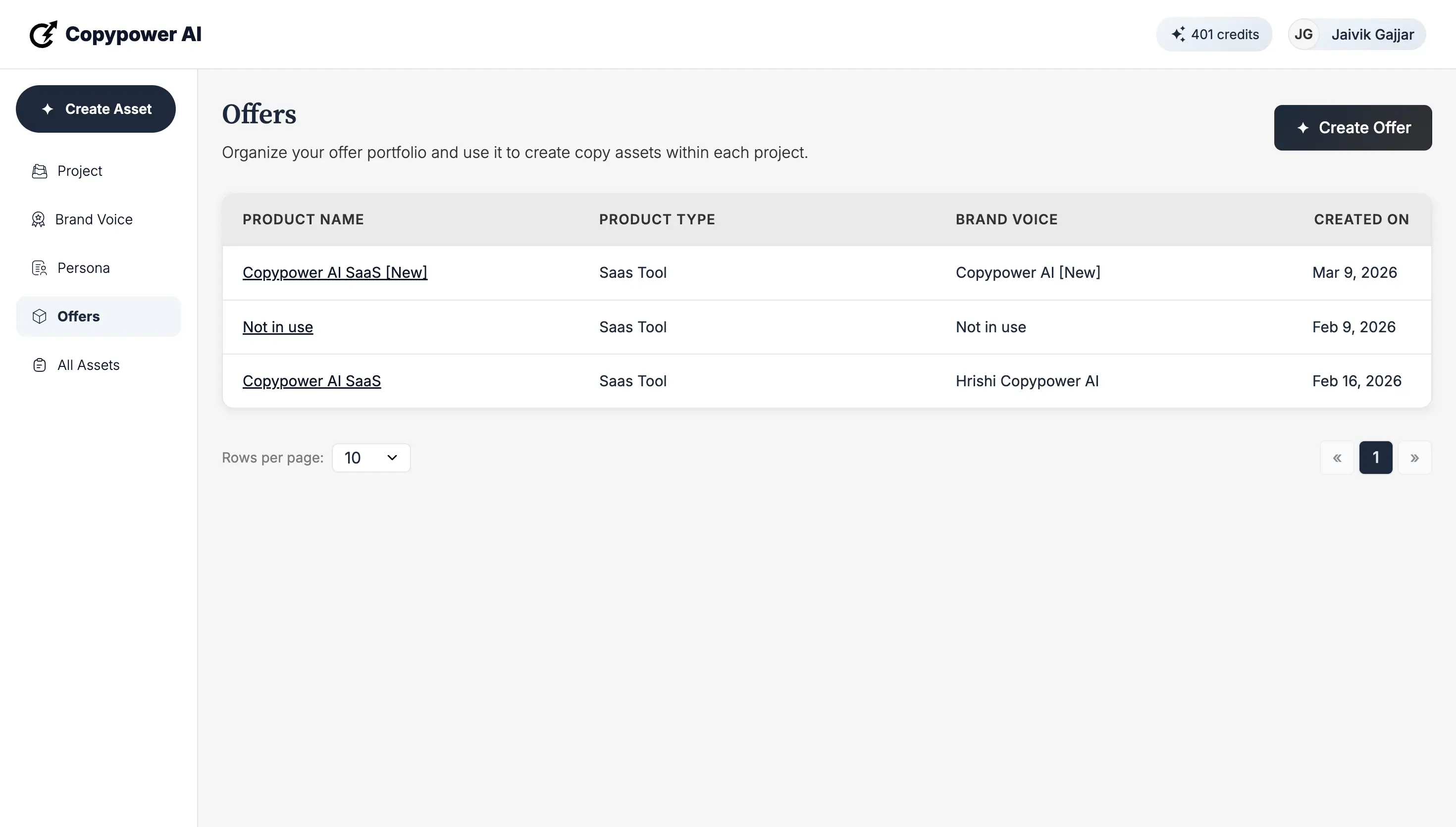Click the previous page arrow button
1456x827 pixels.
click(x=1337, y=457)
